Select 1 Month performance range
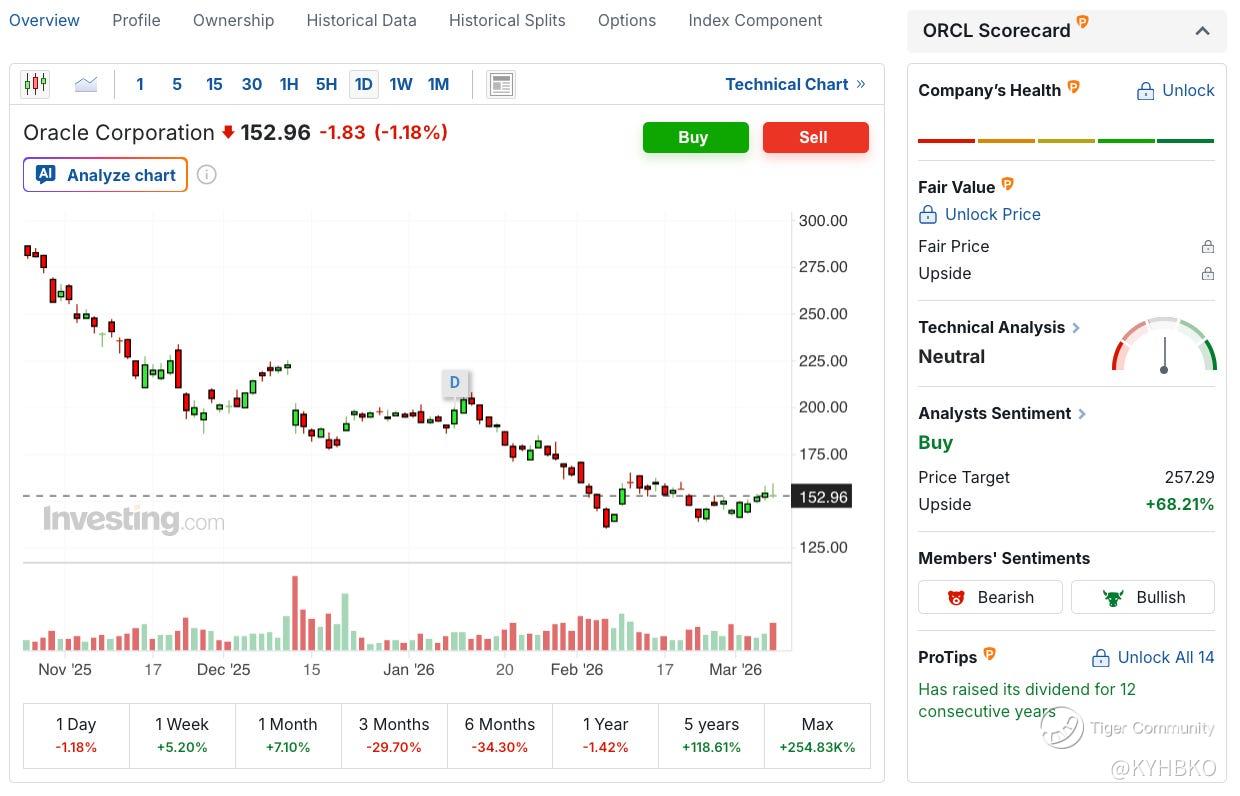 pyautogui.click(x=288, y=735)
